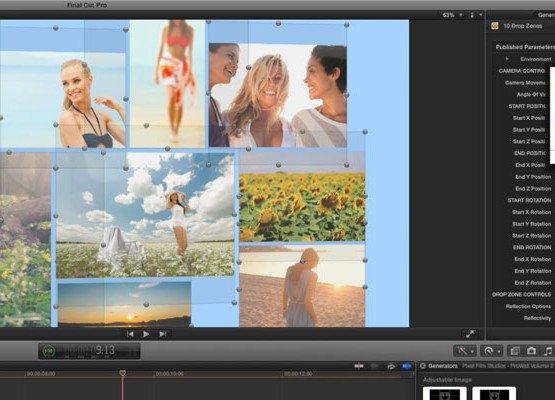Open the magic wand dropdown arrow
555x400 pixels.
473,352
